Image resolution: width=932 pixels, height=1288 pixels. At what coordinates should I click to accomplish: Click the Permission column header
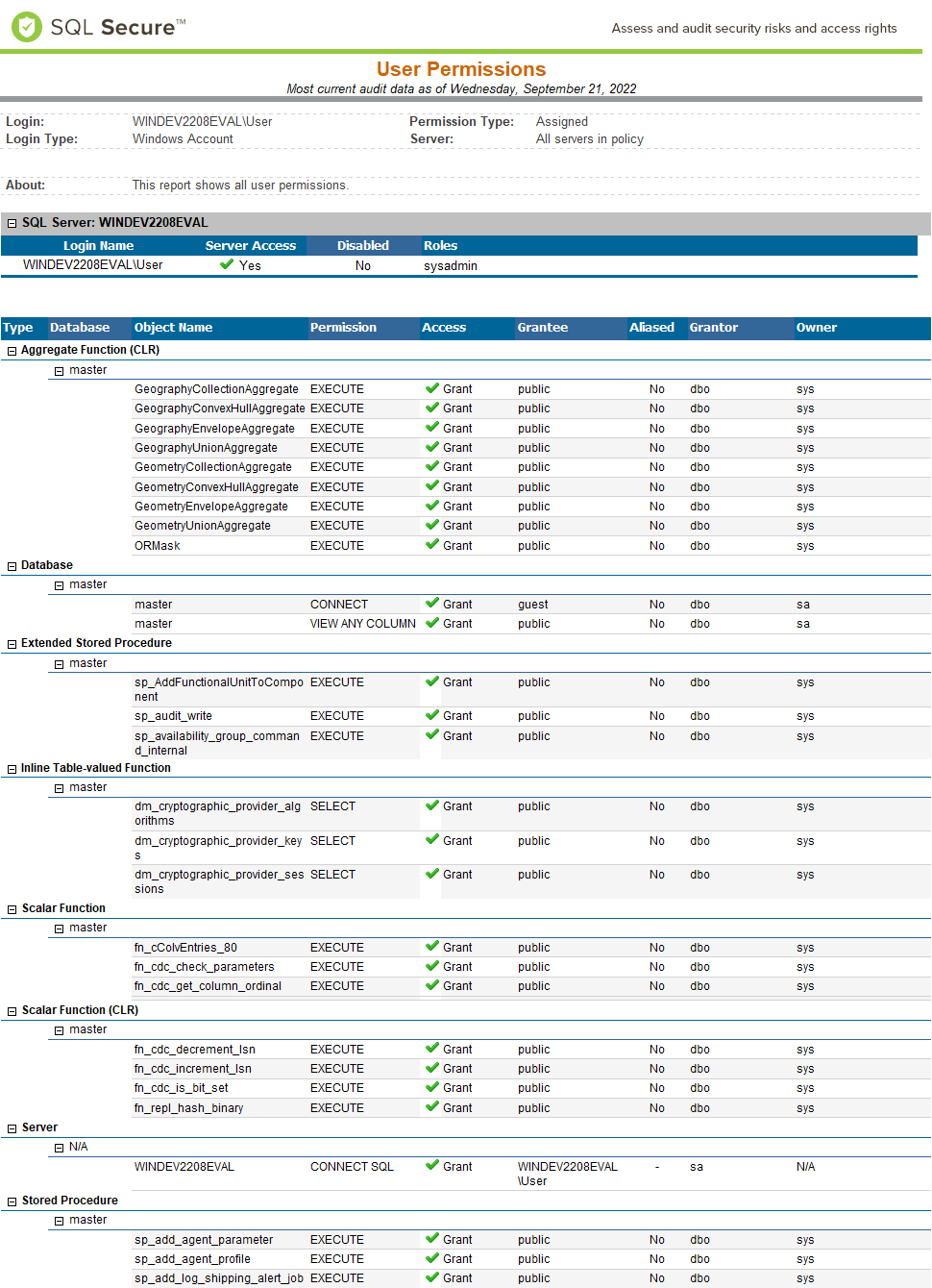[343, 328]
